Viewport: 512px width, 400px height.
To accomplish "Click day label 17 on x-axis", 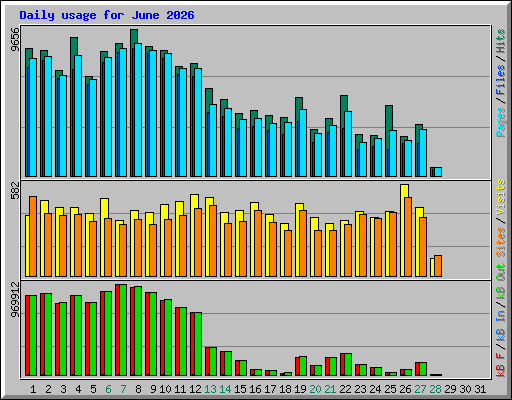I will 270,389.
